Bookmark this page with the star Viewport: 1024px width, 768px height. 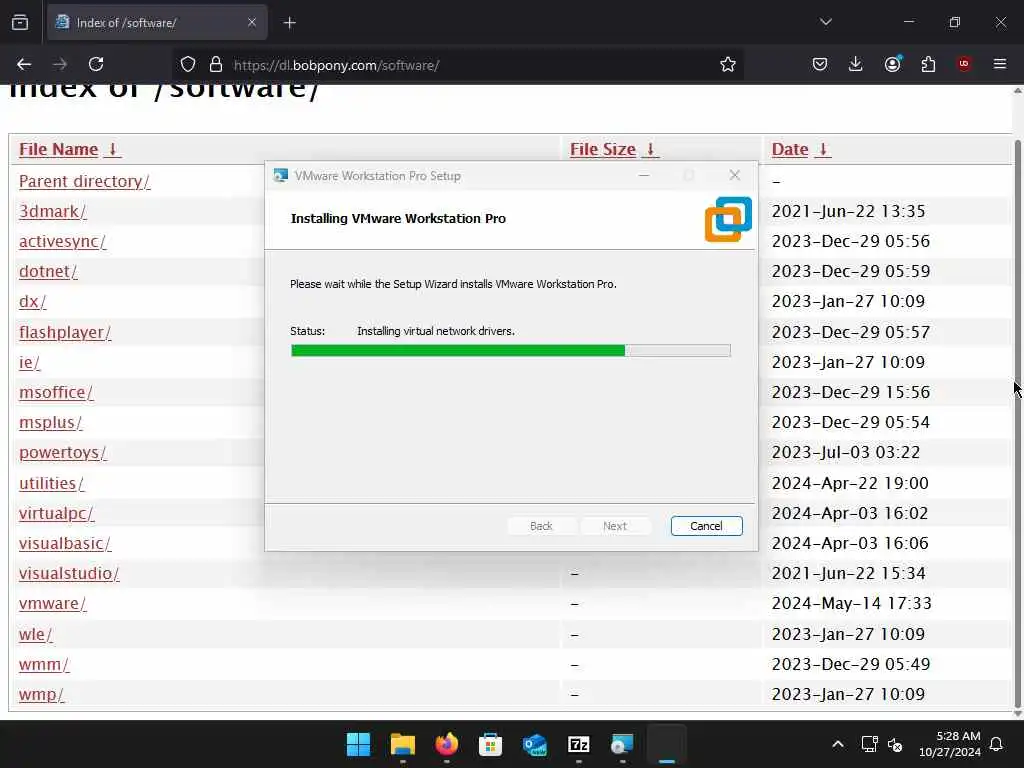[728, 64]
